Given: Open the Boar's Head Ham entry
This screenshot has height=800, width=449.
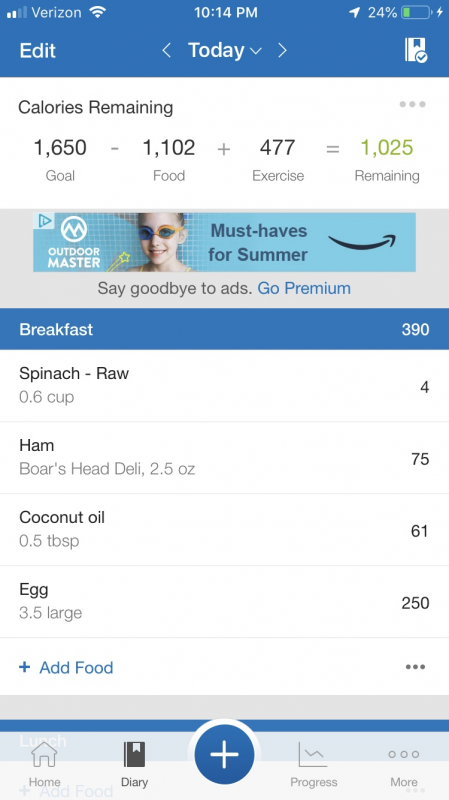Looking at the screenshot, I should coord(224,458).
